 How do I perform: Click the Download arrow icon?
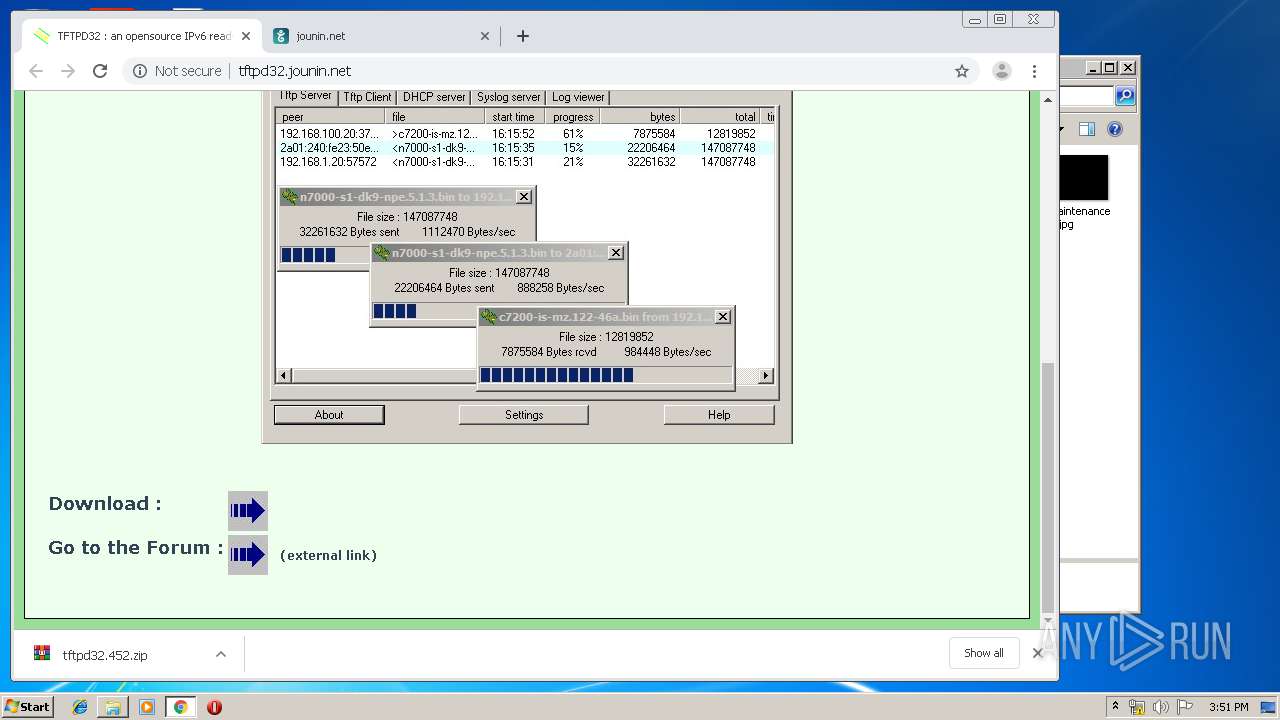(x=248, y=511)
